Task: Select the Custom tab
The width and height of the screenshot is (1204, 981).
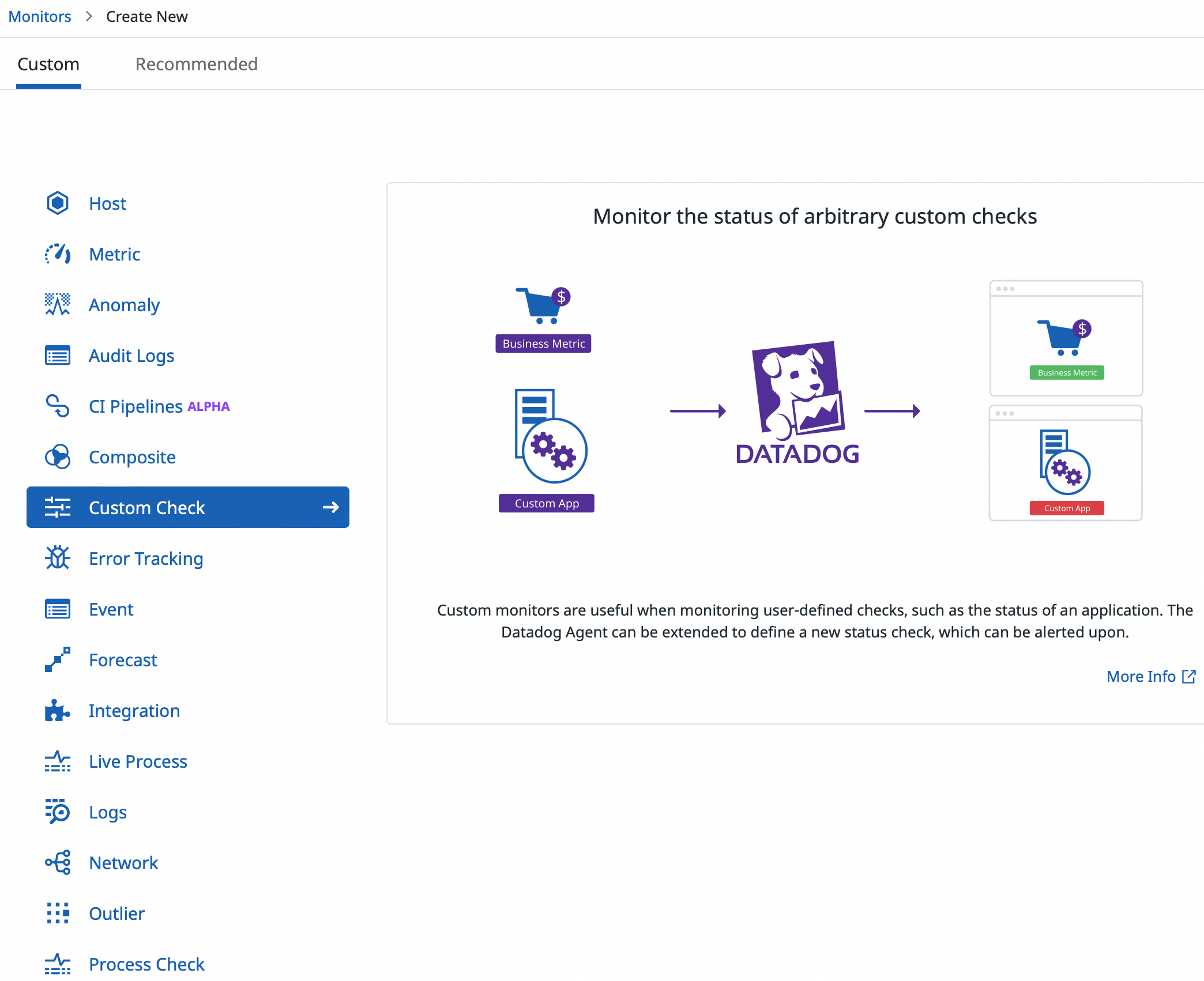Action: [48, 64]
